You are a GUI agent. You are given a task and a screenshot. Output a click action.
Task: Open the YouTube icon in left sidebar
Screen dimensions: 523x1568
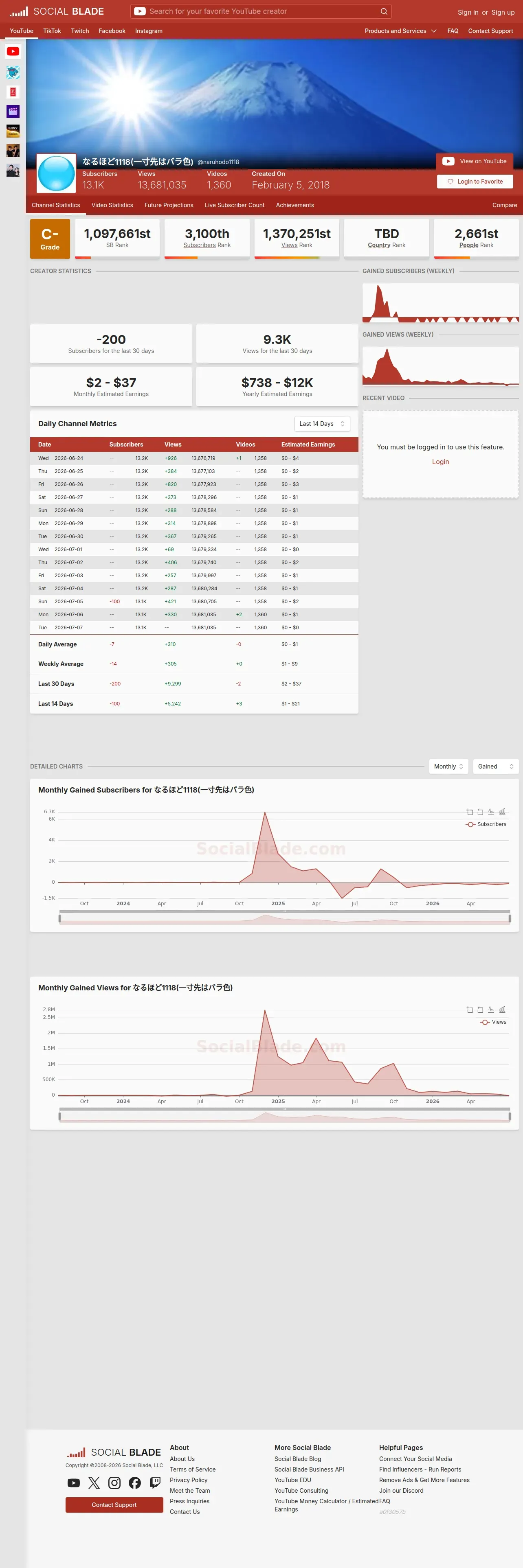[x=13, y=52]
